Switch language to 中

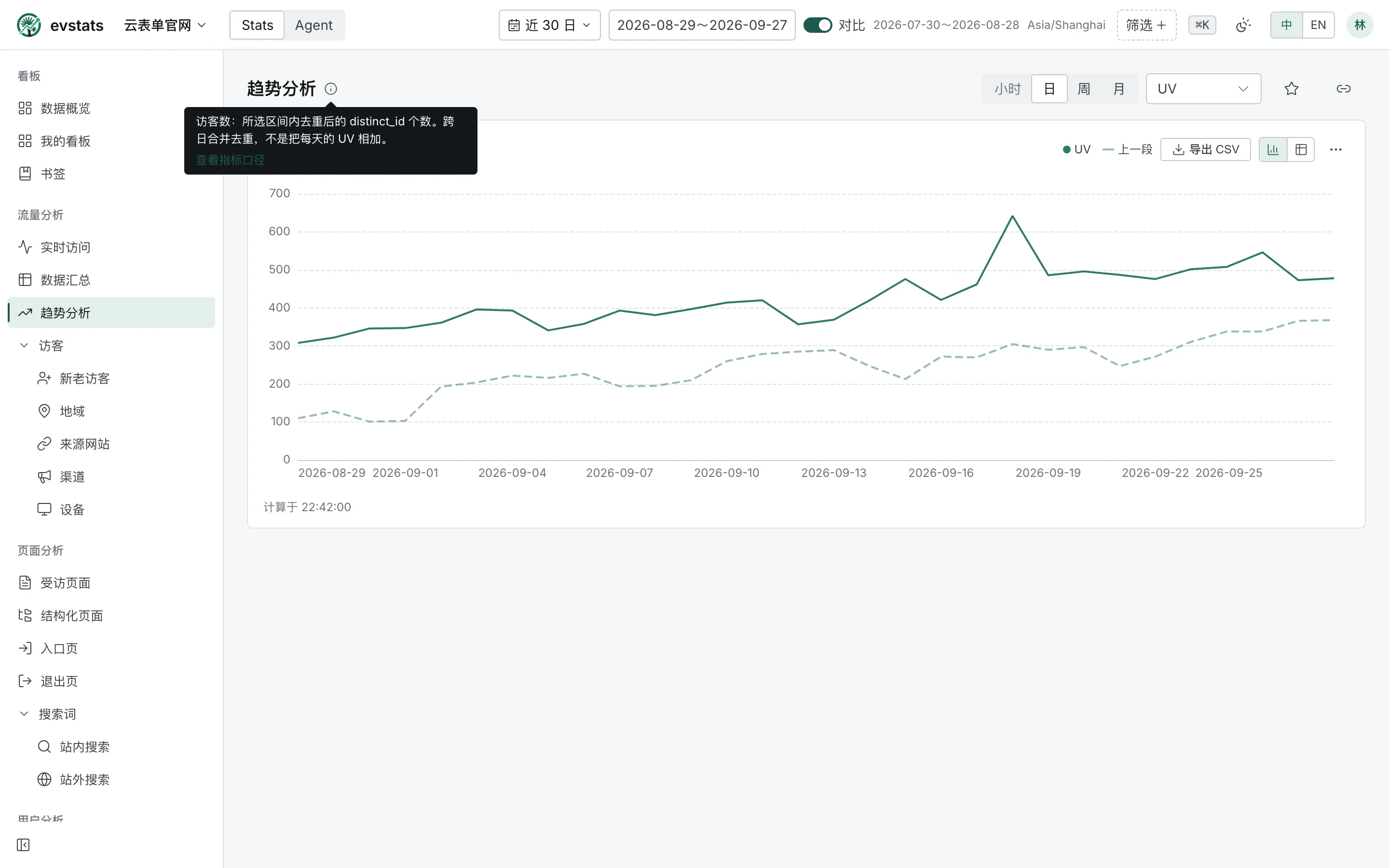pos(1286,25)
